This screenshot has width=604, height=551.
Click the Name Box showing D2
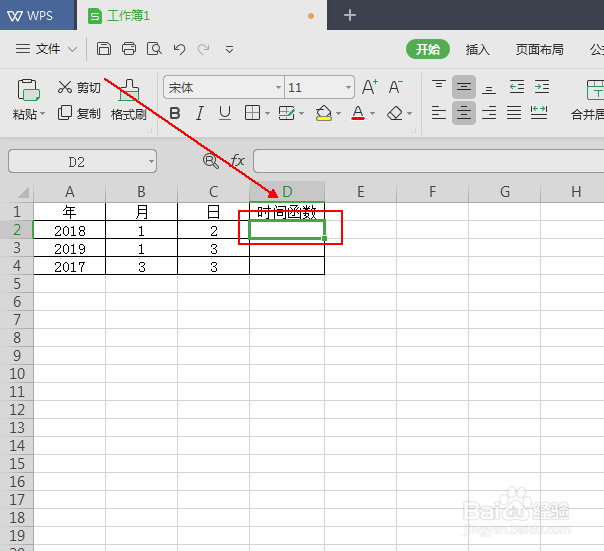coord(76,162)
